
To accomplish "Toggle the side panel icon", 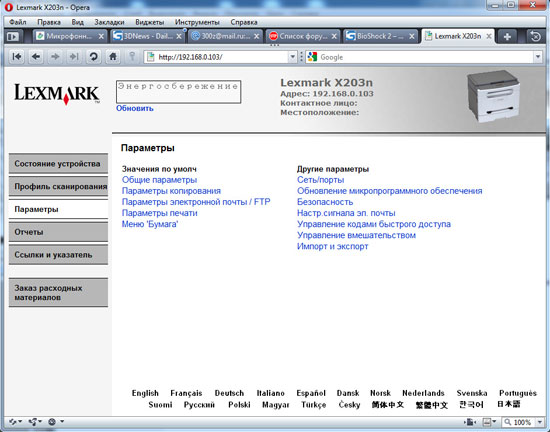I will point(13,36).
